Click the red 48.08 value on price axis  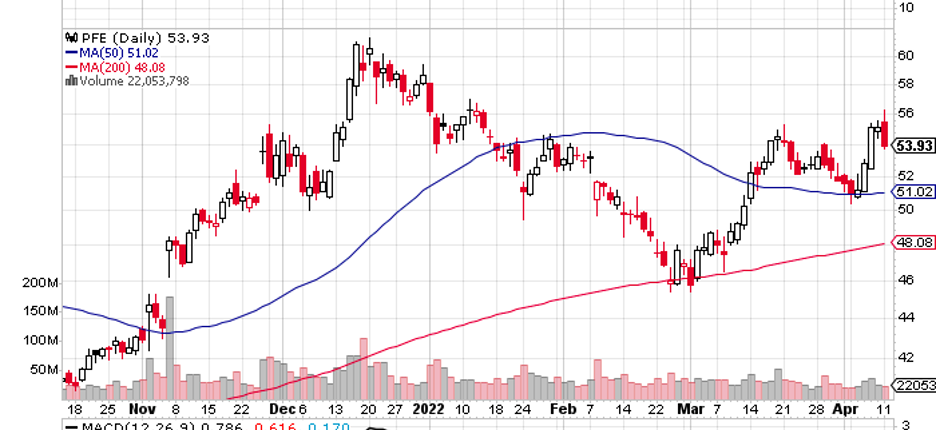(914, 242)
